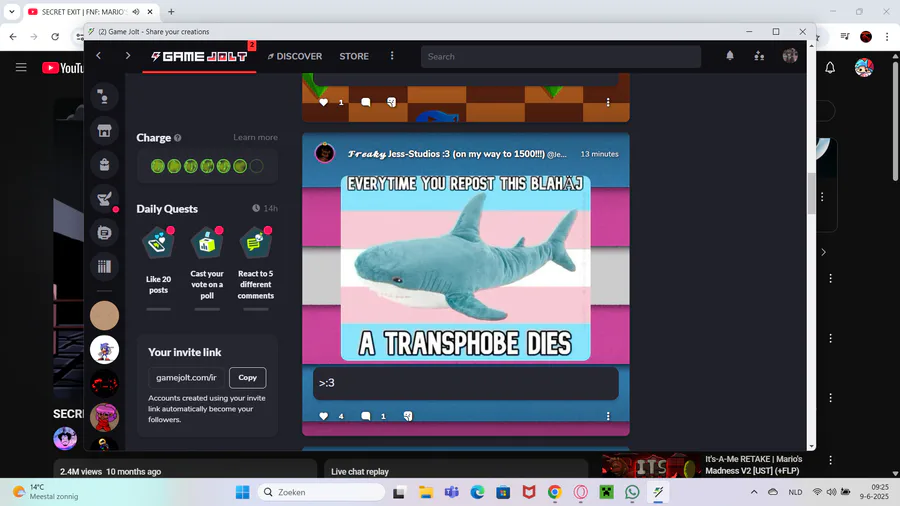Image resolution: width=900 pixels, height=506 pixels.
Task: Open a new Chrome tab
Action: pos(171,11)
